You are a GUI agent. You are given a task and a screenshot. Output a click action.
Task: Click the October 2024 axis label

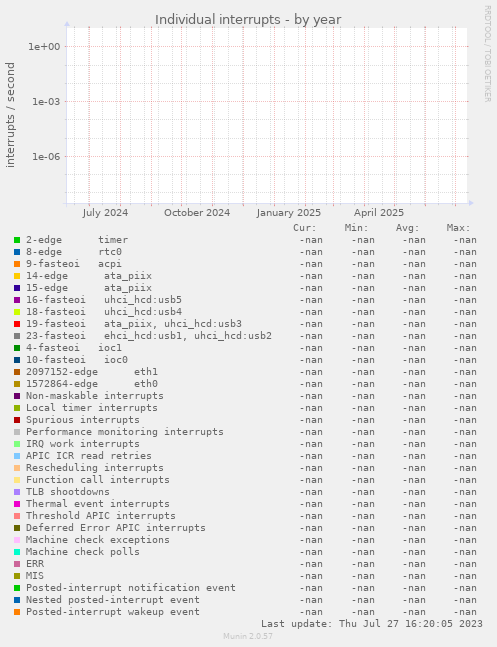(x=197, y=213)
